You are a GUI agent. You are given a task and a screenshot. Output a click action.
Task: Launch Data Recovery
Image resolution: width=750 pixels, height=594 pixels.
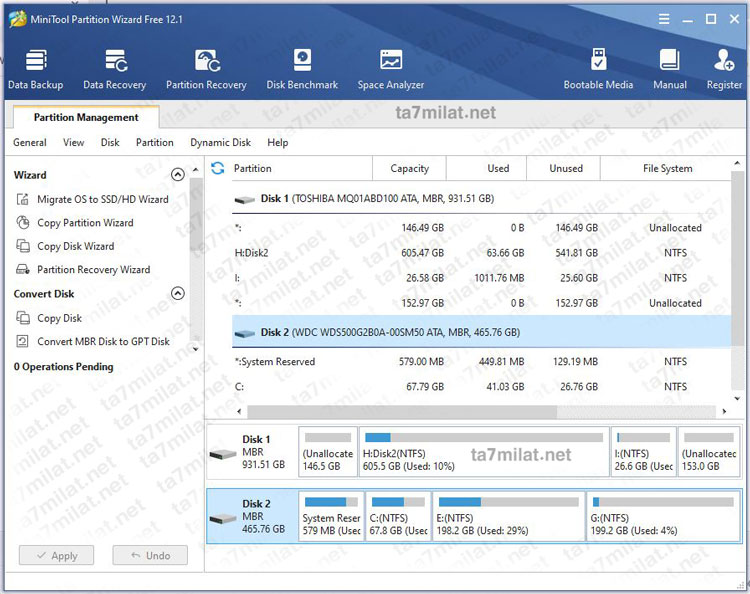(114, 69)
